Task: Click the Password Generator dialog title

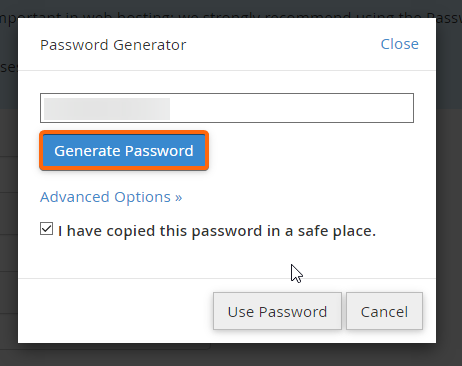Action: [113, 45]
